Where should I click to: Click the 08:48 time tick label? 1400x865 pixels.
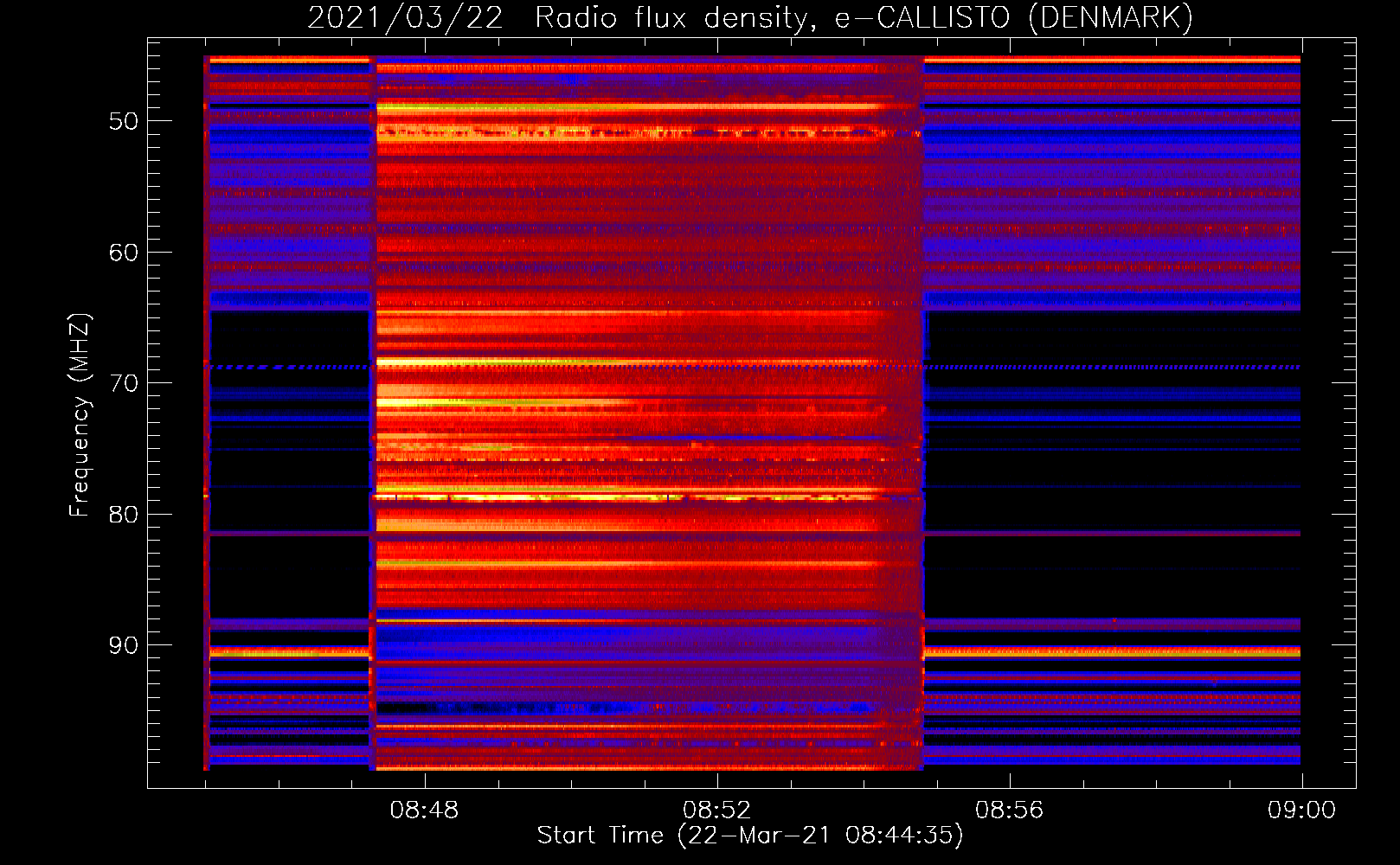pyautogui.click(x=424, y=811)
